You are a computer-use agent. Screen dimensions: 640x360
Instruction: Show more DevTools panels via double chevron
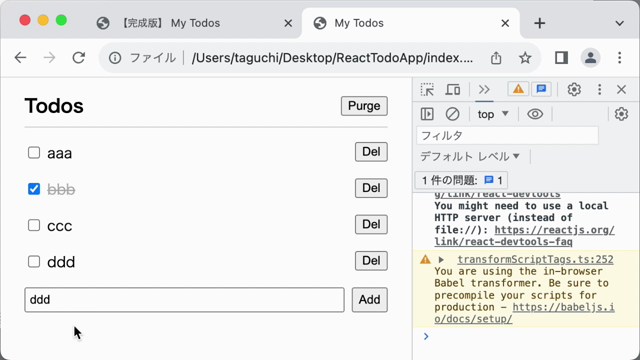484,89
